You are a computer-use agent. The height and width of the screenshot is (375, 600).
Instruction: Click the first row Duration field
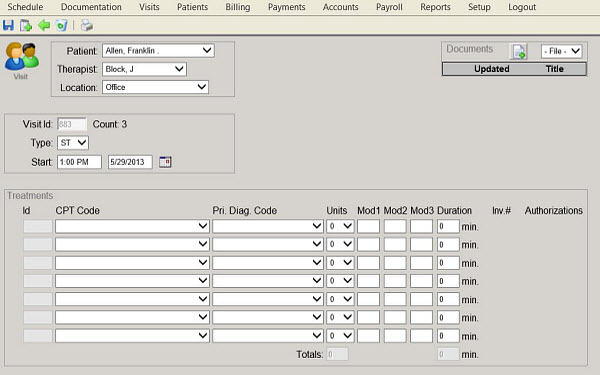click(448, 226)
